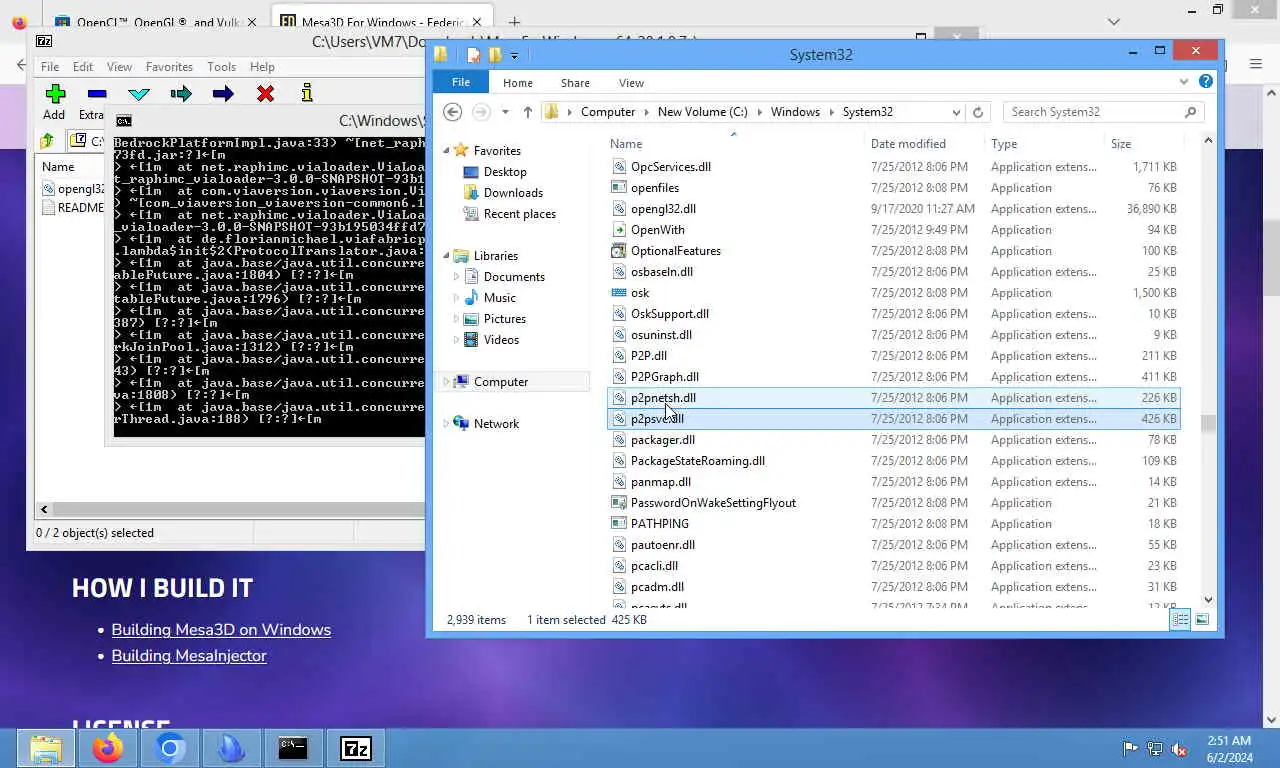Switch to the OpenCL OpenGL Firefox tab

[x=155, y=22]
